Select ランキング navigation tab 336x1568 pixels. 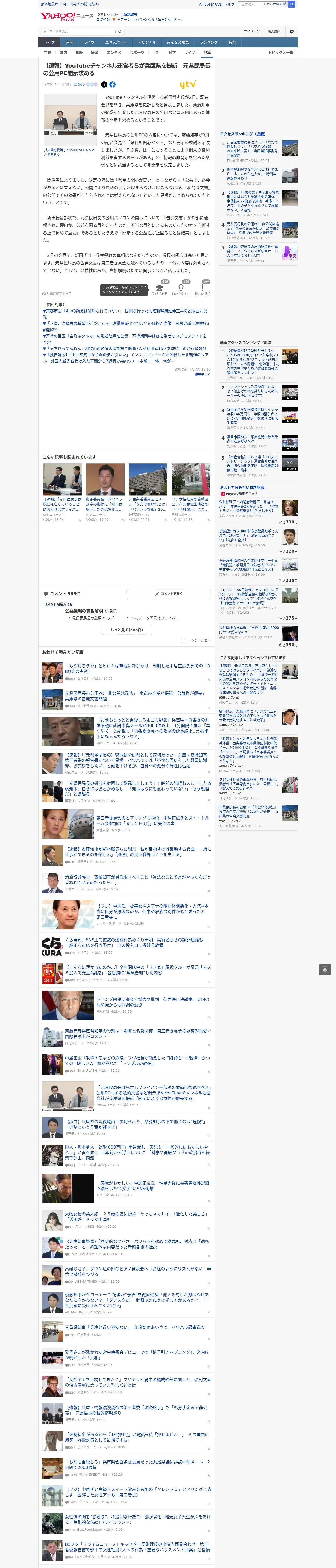[209, 43]
